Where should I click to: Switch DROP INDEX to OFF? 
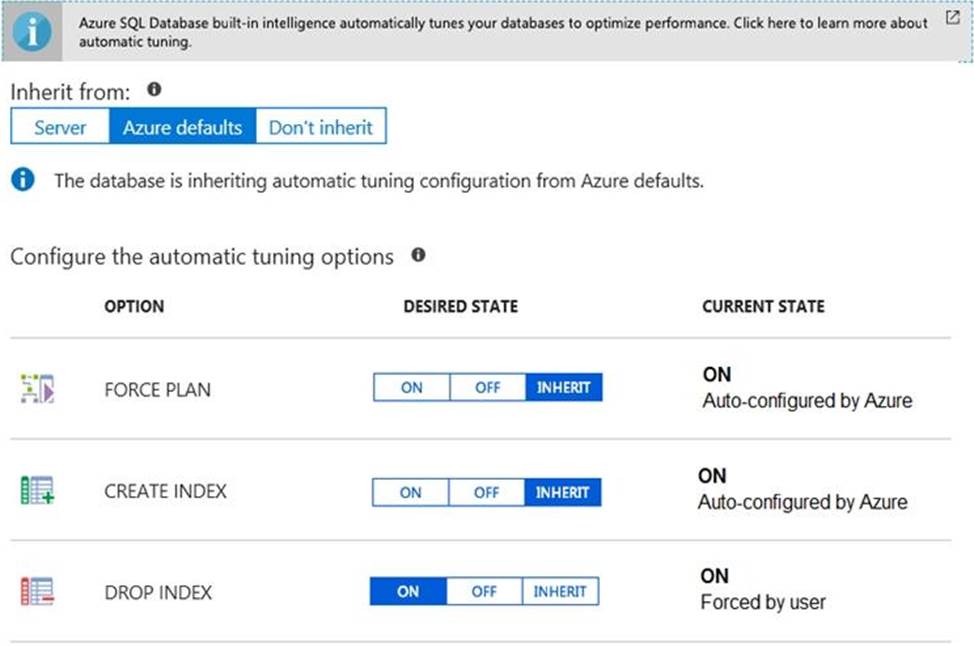pyautogui.click(x=484, y=591)
